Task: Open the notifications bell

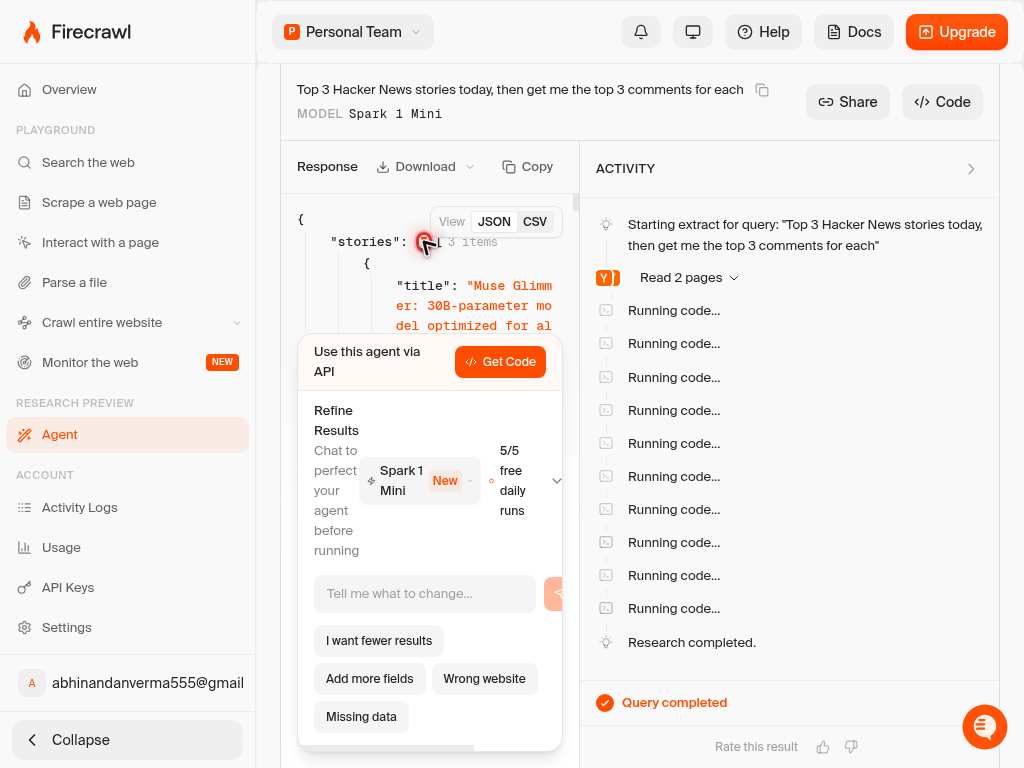Action: 641,32
